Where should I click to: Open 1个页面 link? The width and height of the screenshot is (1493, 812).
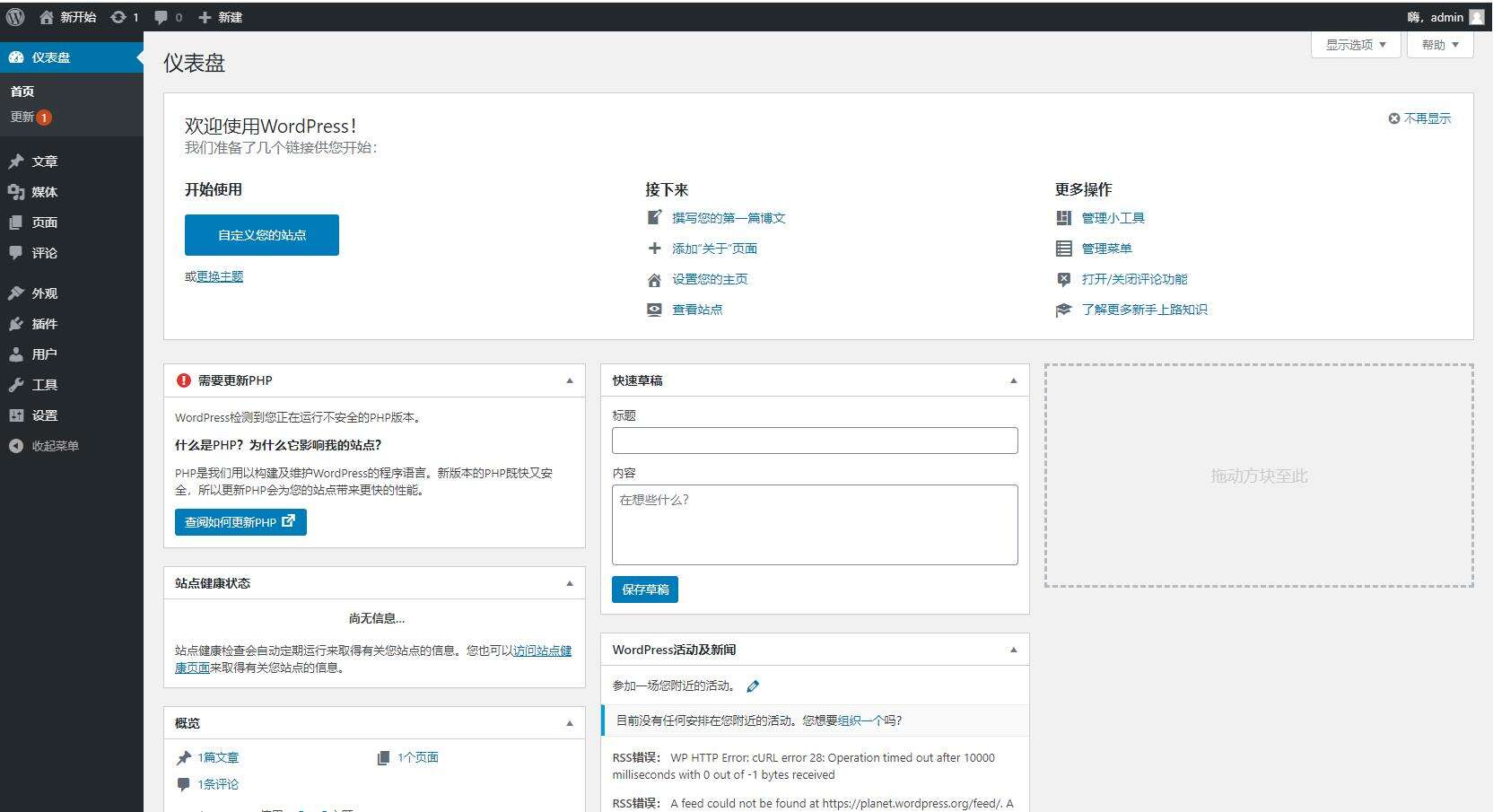418,757
